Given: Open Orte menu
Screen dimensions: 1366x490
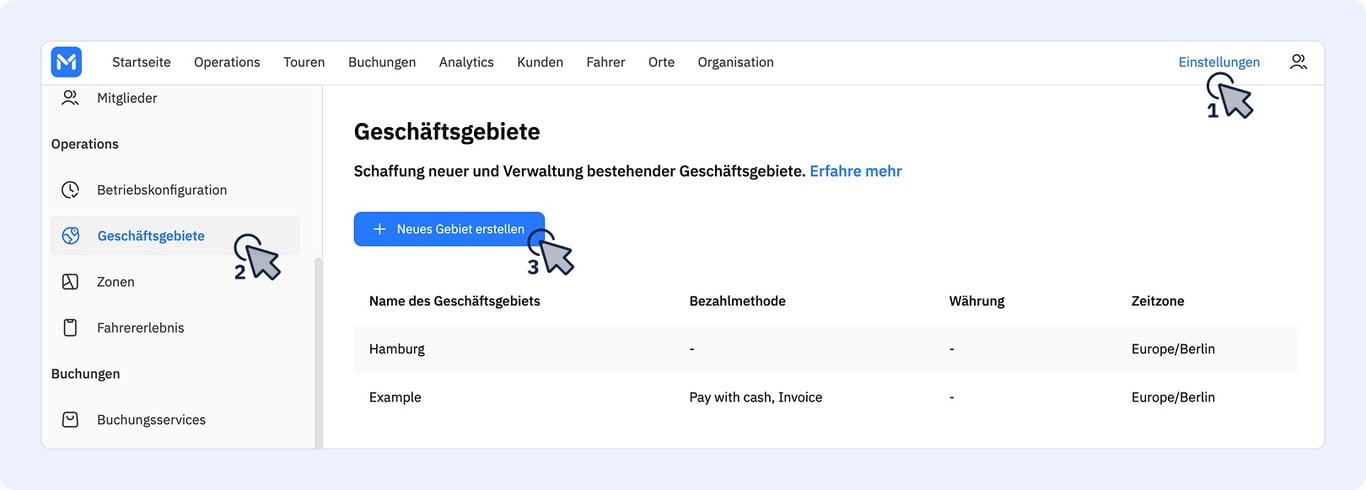Looking at the screenshot, I should 661,62.
